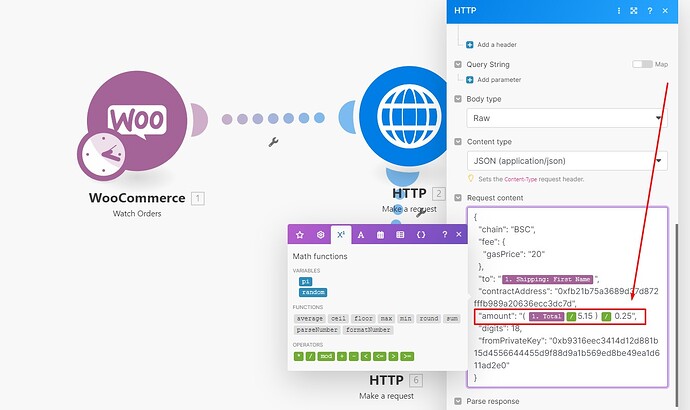Close the Math functions panel
The width and height of the screenshot is (690, 410).
tap(459, 234)
